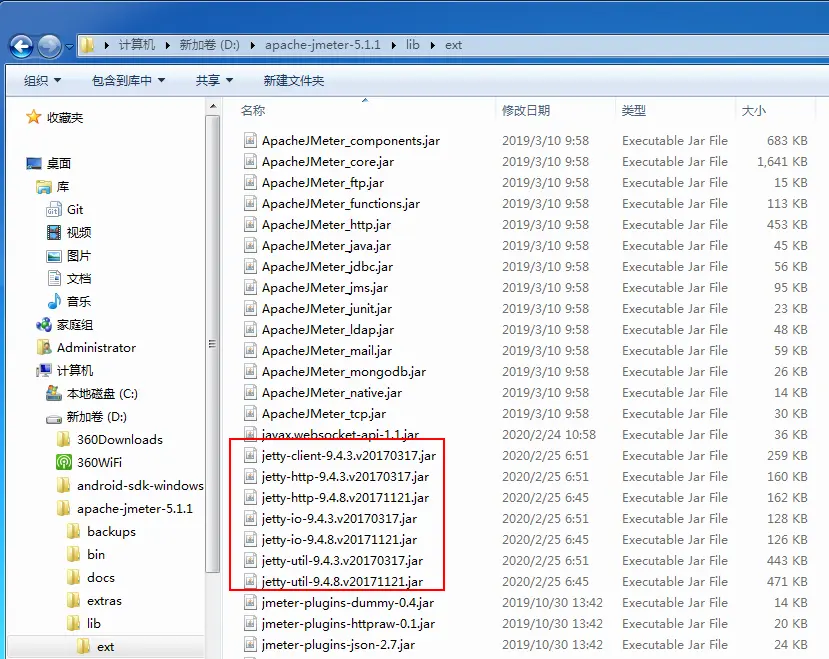Sort by the 大小 column header
Screen dimensions: 829x659
click(753, 111)
